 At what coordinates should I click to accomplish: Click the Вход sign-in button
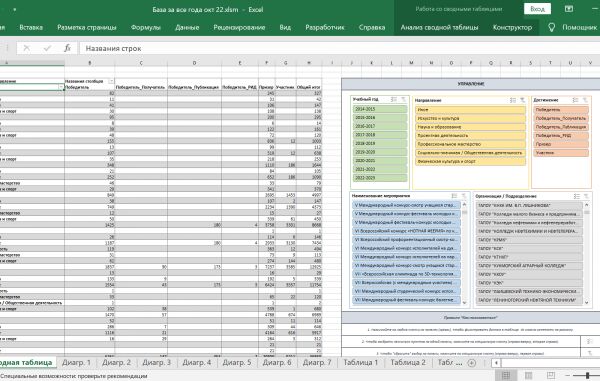(537, 9)
